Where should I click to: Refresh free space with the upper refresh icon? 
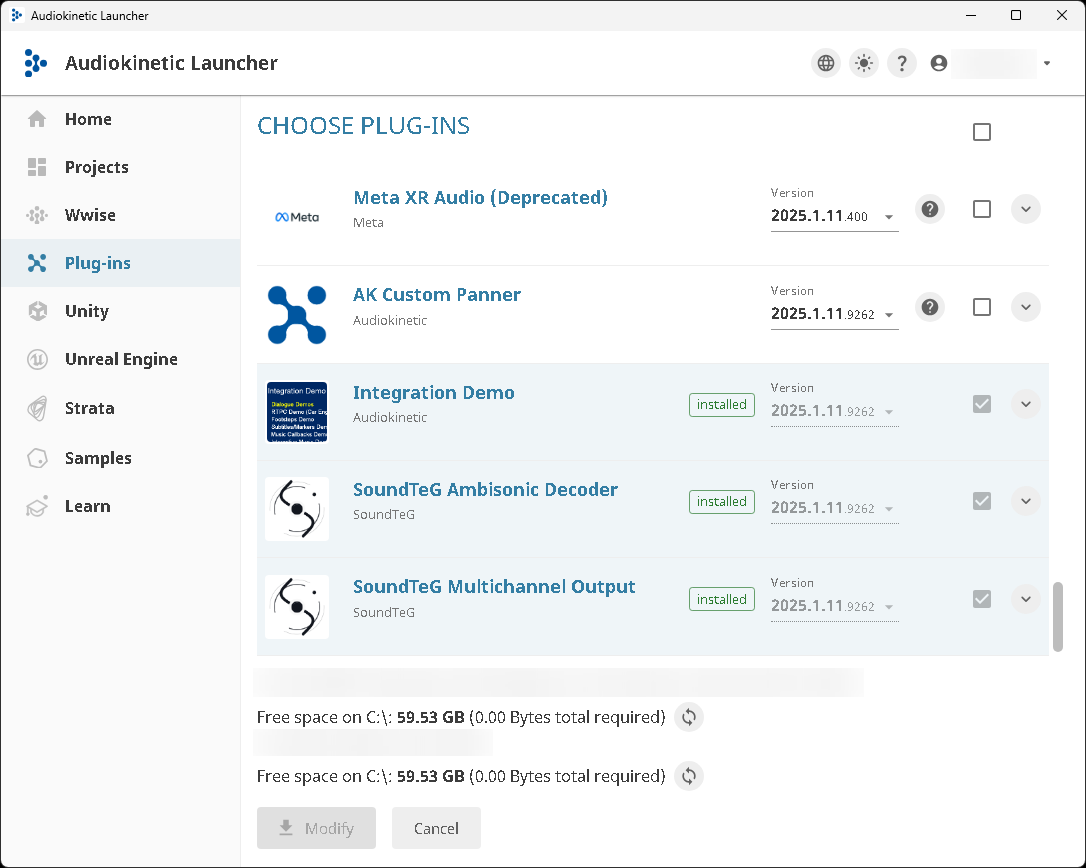click(688, 717)
